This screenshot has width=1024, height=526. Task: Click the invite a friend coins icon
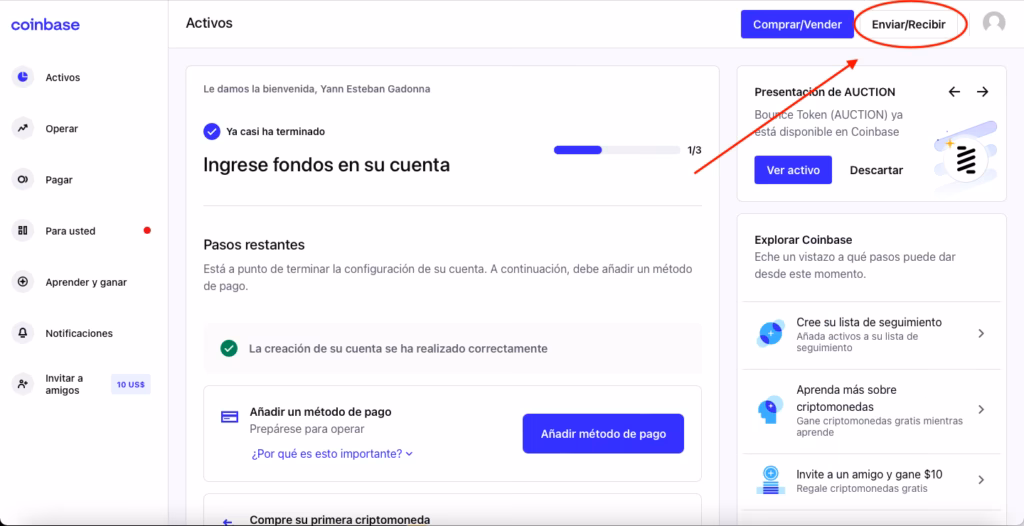(771, 480)
